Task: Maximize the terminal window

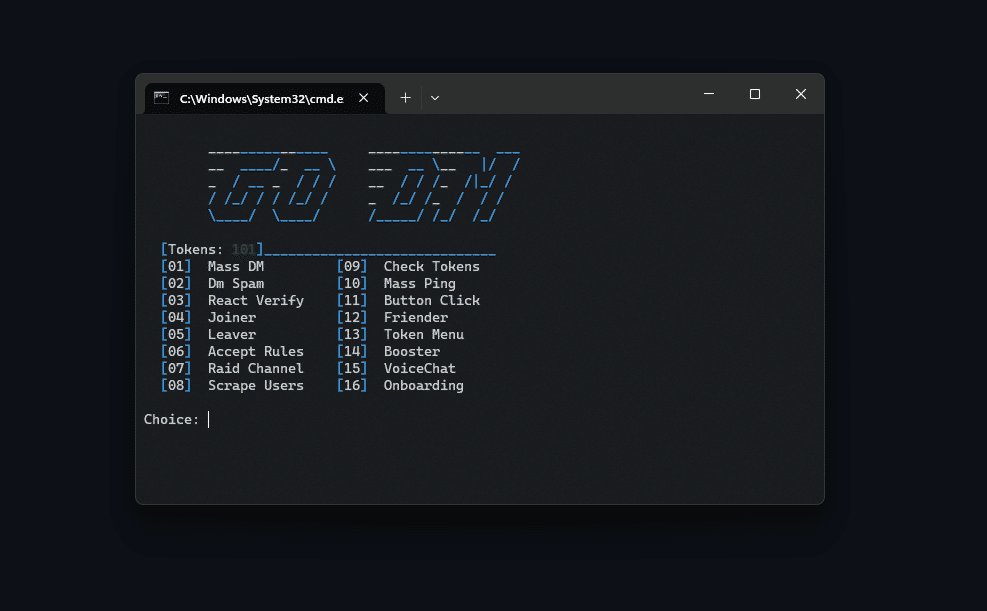Action: point(755,94)
